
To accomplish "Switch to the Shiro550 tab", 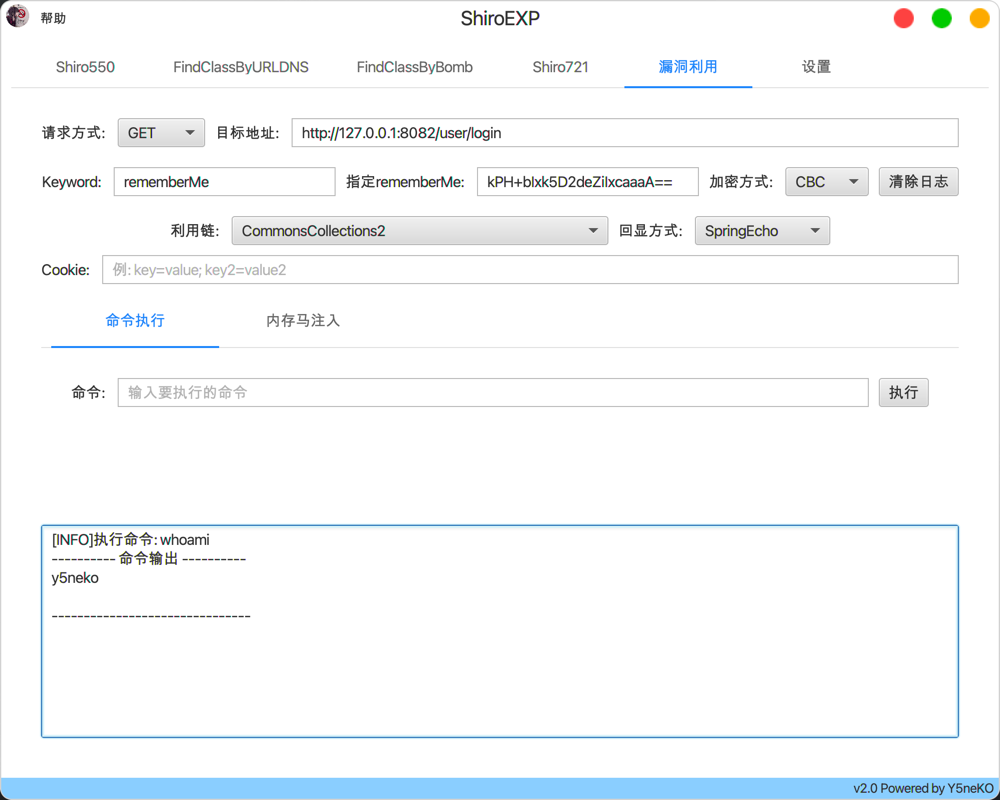I will pos(85,67).
